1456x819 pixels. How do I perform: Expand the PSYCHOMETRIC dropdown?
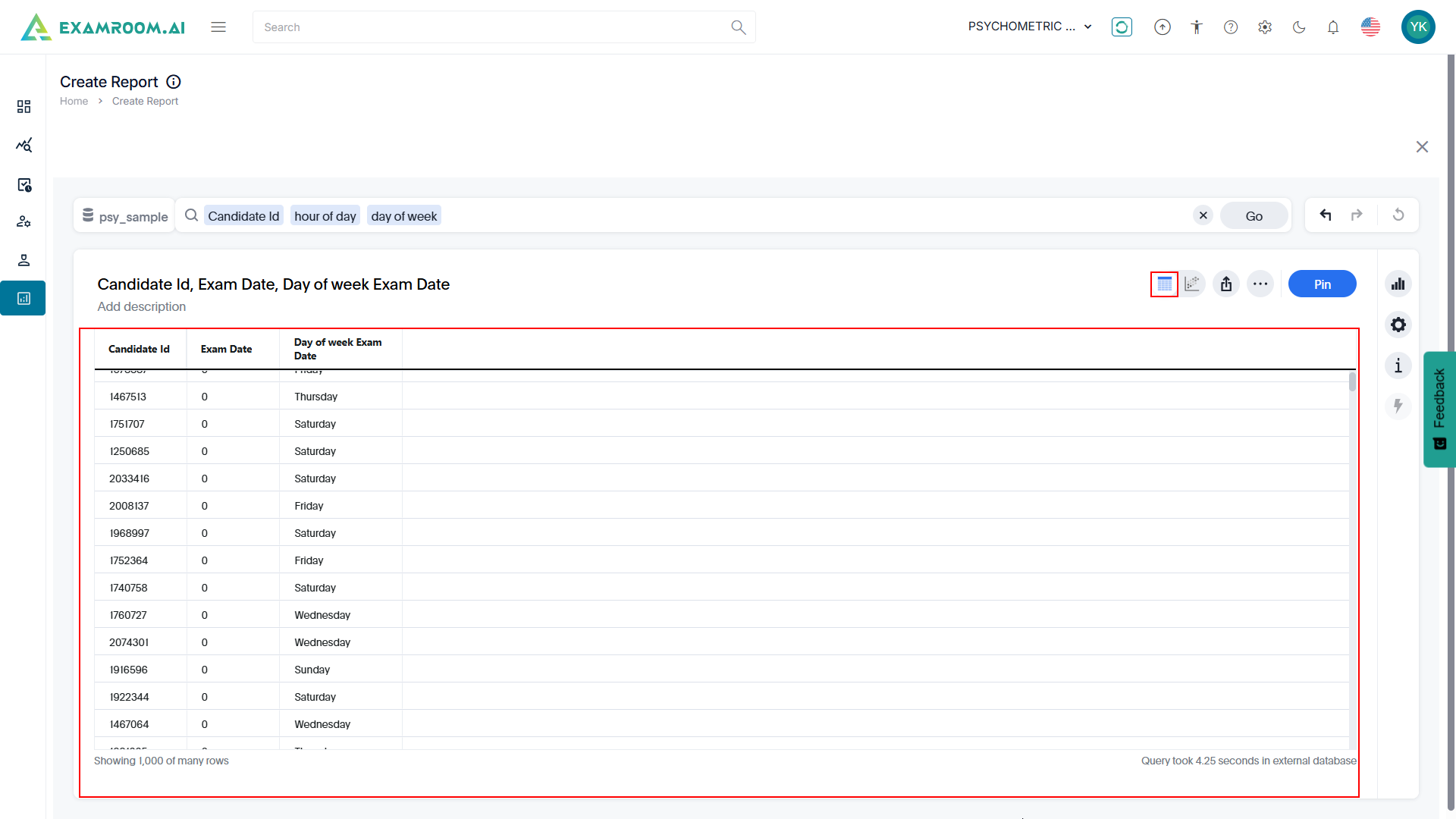click(1030, 27)
